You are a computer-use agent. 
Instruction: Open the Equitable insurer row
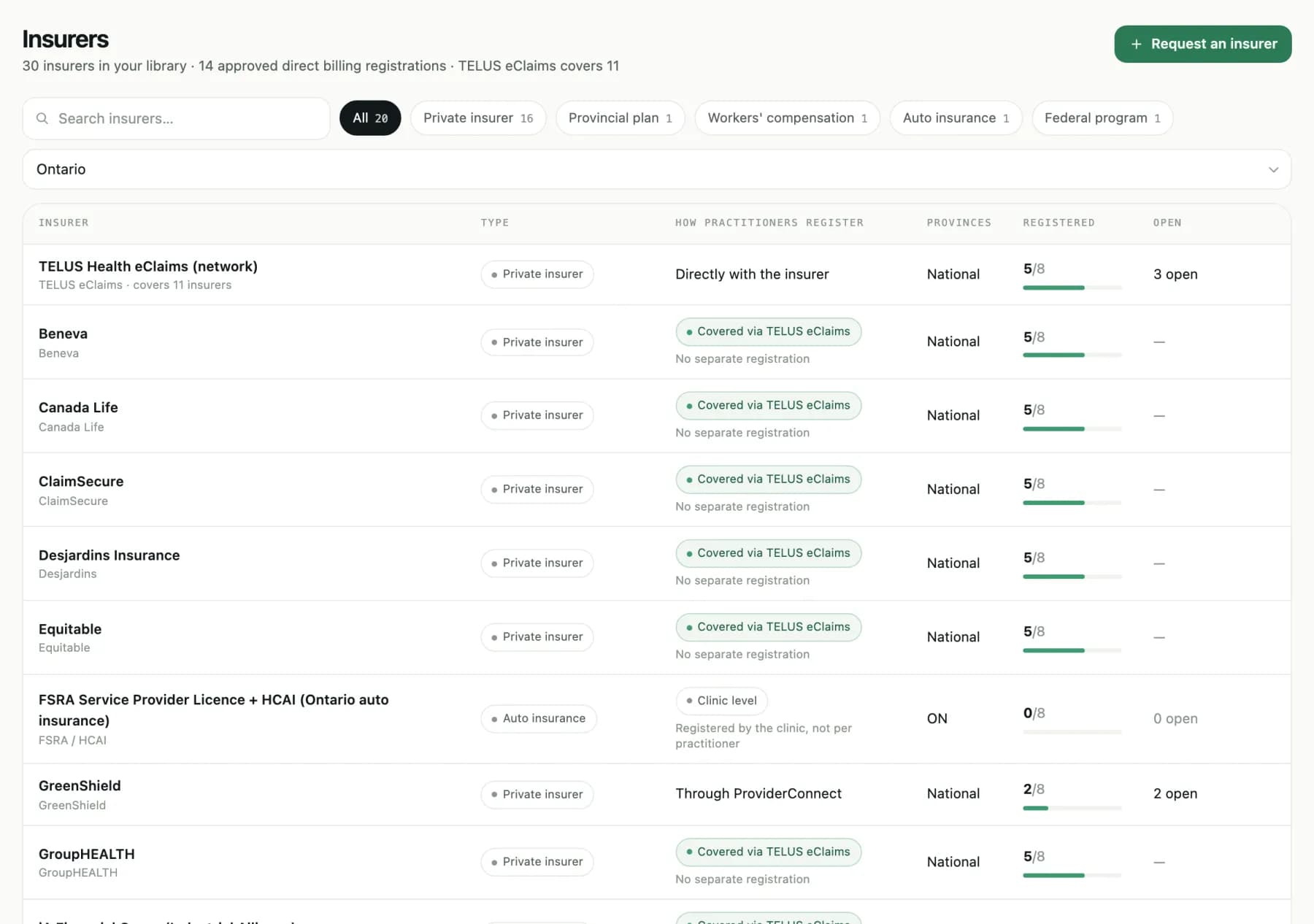(656, 637)
